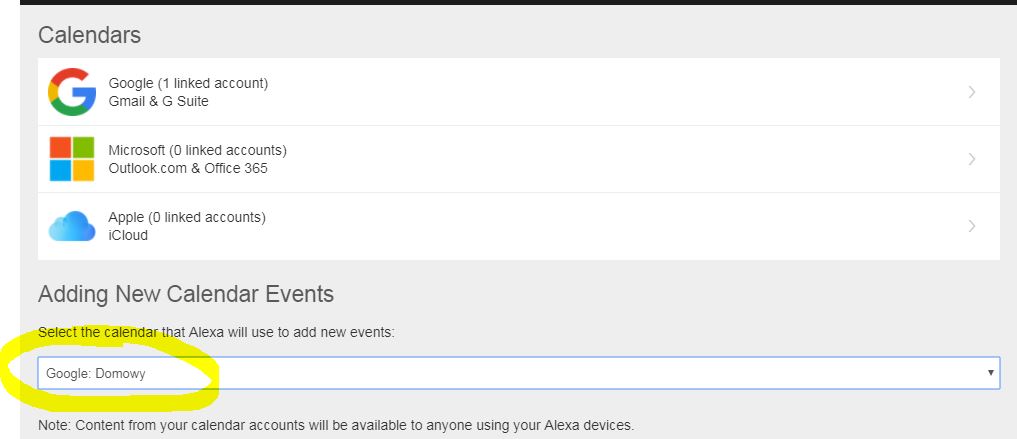Expand the Microsoft row chevron arrow

click(x=972, y=159)
